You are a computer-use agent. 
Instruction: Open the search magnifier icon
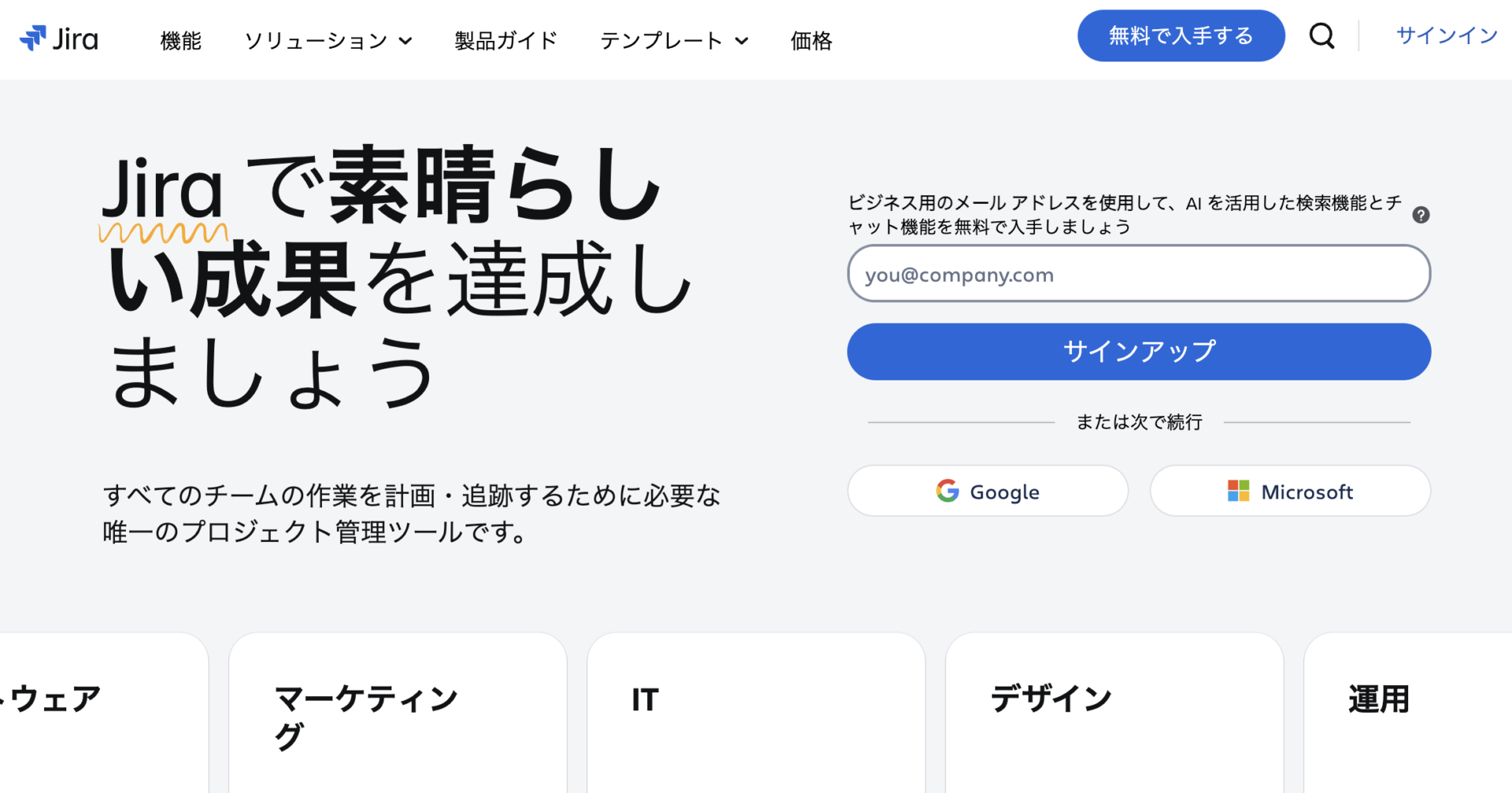tap(1322, 35)
